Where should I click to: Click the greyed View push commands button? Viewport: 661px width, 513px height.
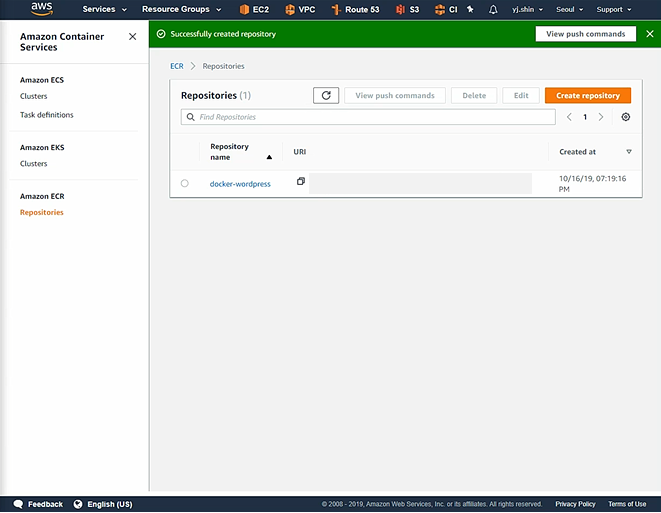pos(395,96)
